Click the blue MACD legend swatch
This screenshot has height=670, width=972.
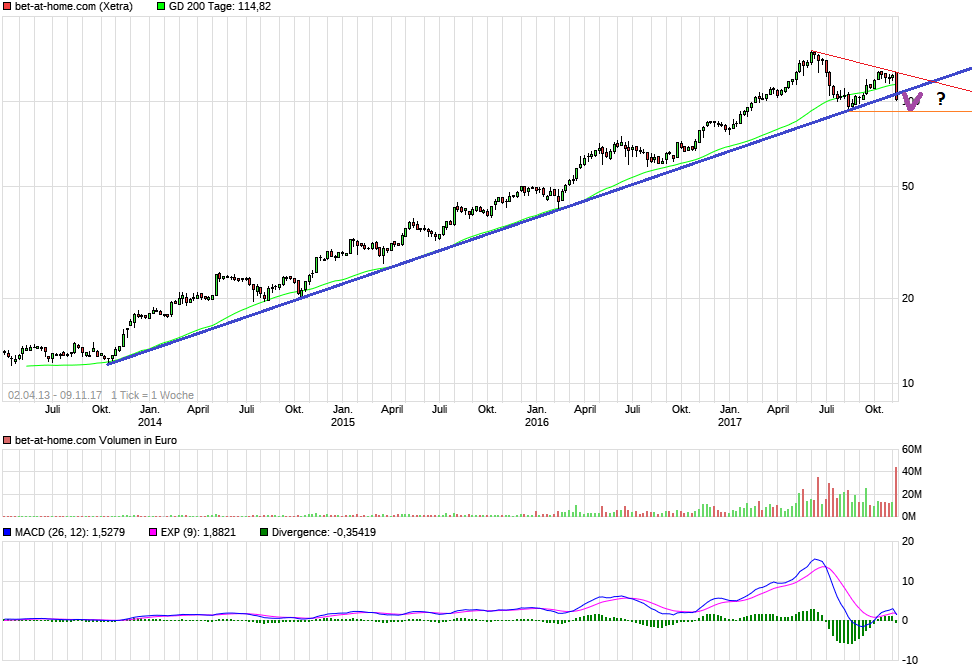(x=7, y=532)
